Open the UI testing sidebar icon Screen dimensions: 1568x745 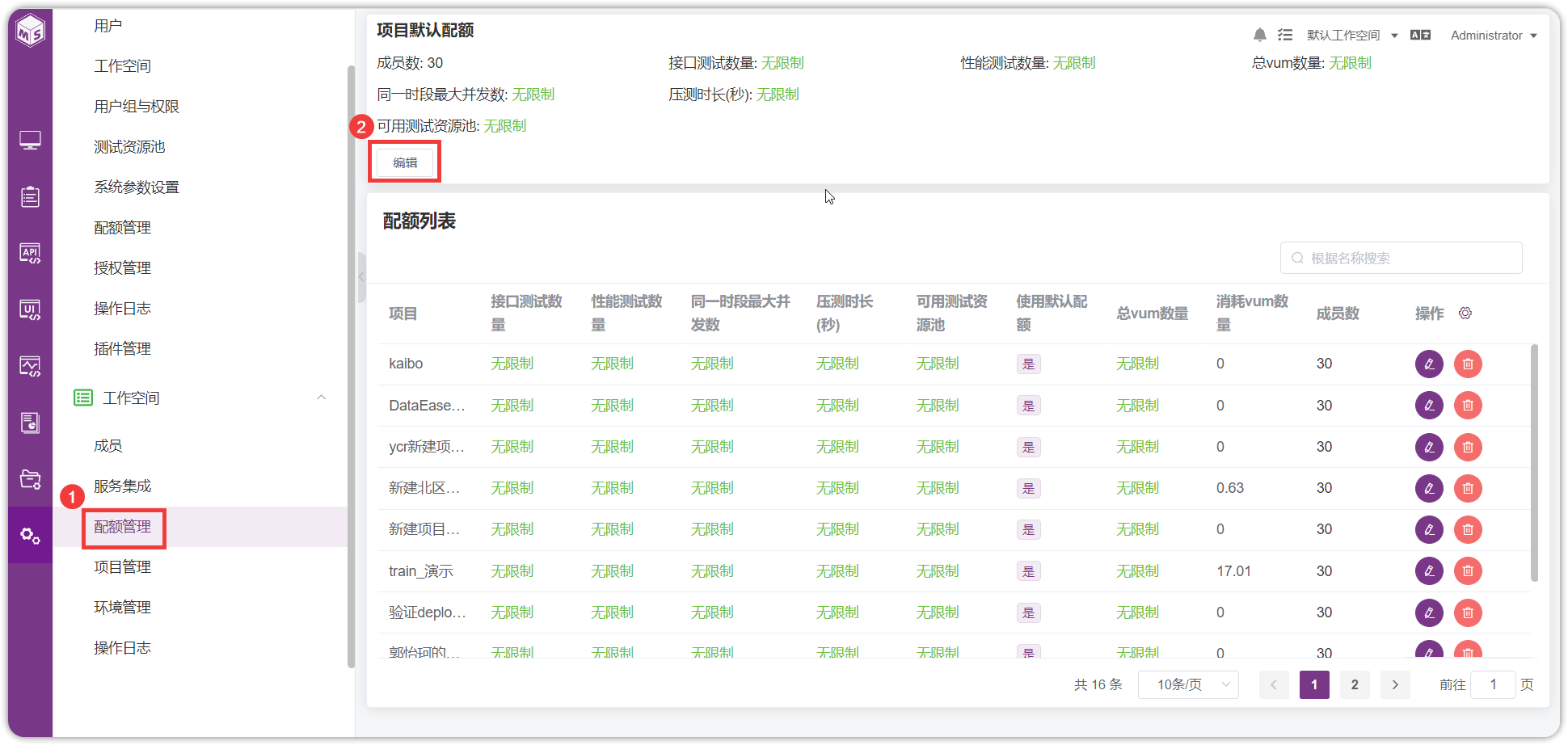[x=30, y=309]
